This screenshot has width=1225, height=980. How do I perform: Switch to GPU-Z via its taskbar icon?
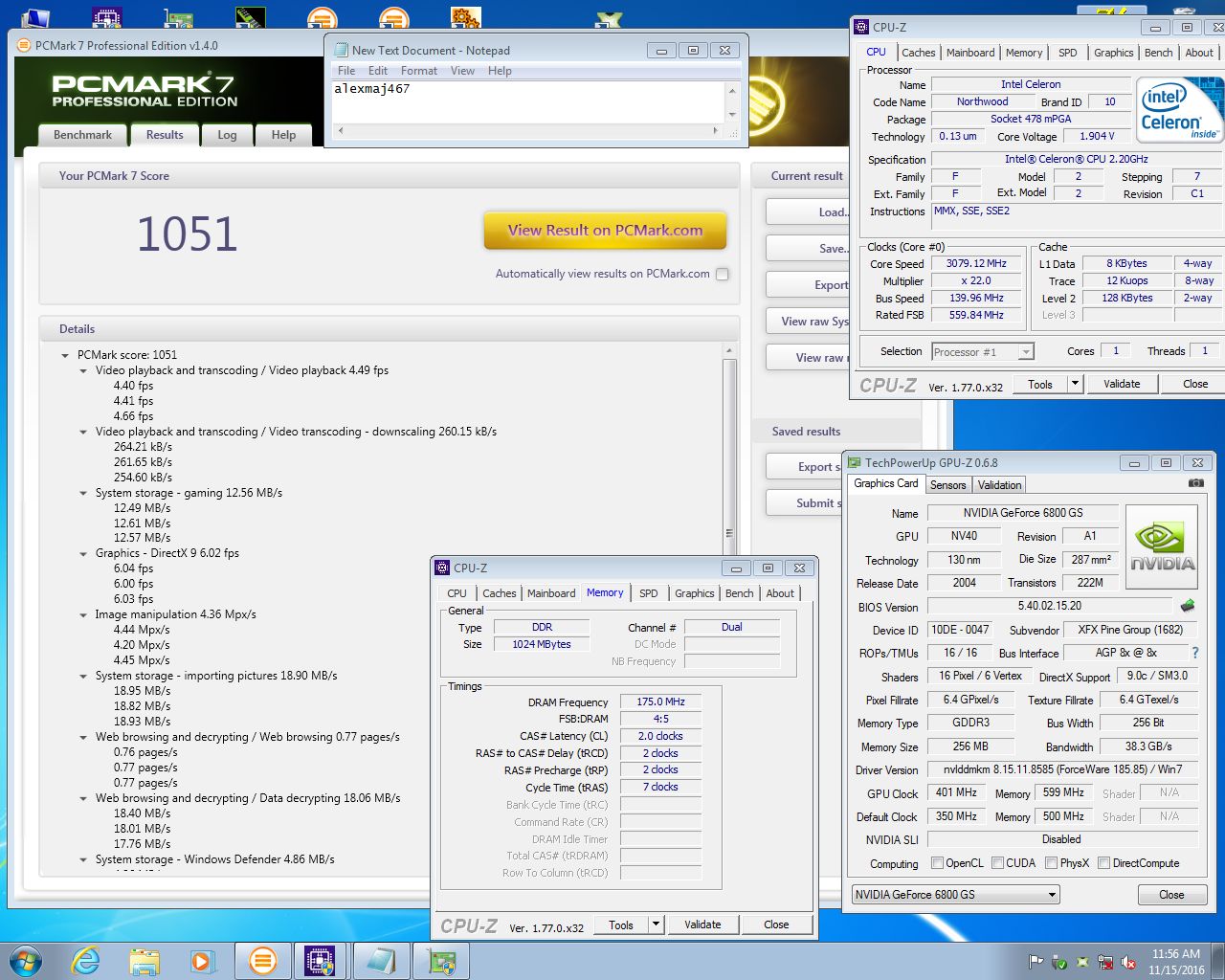pos(441,961)
